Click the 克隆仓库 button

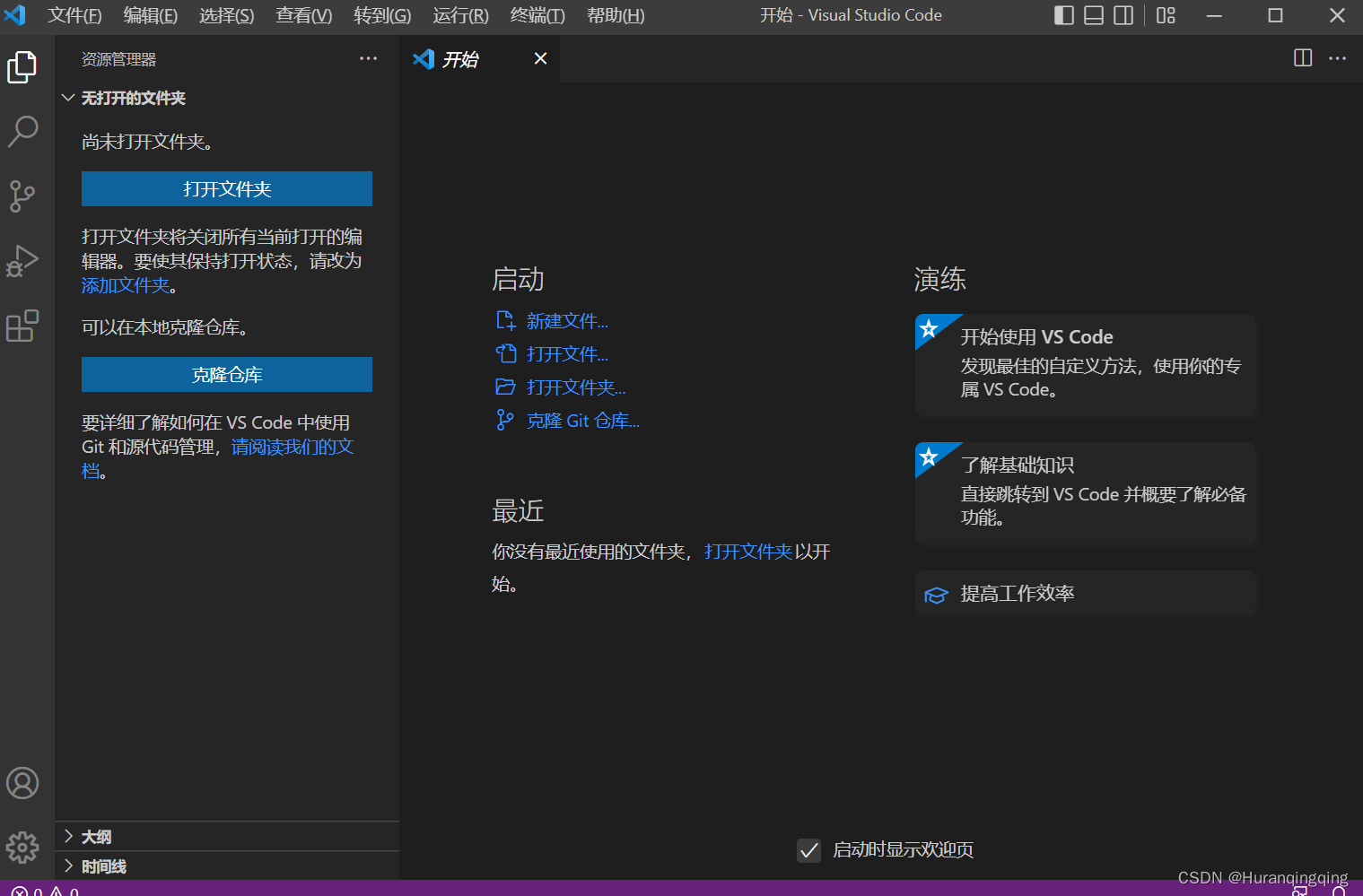click(x=227, y=374)
